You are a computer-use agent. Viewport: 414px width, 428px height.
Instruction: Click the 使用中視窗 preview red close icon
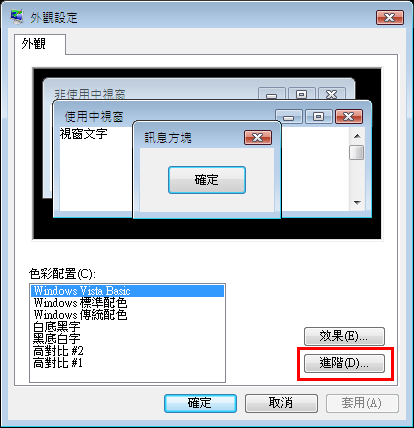coord(349,117)
